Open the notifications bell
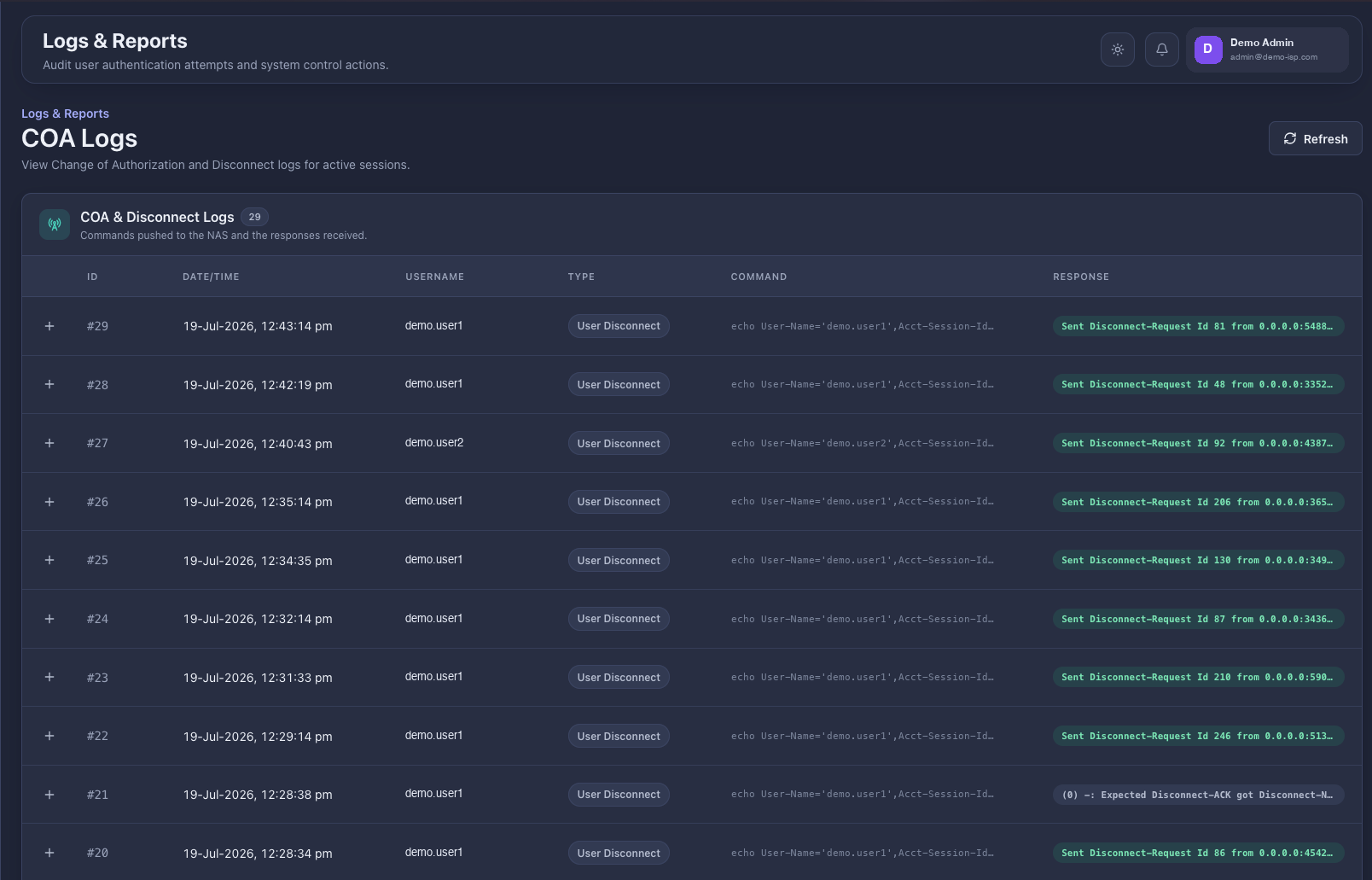1372x880 pixels. (x=1162, y=50)
